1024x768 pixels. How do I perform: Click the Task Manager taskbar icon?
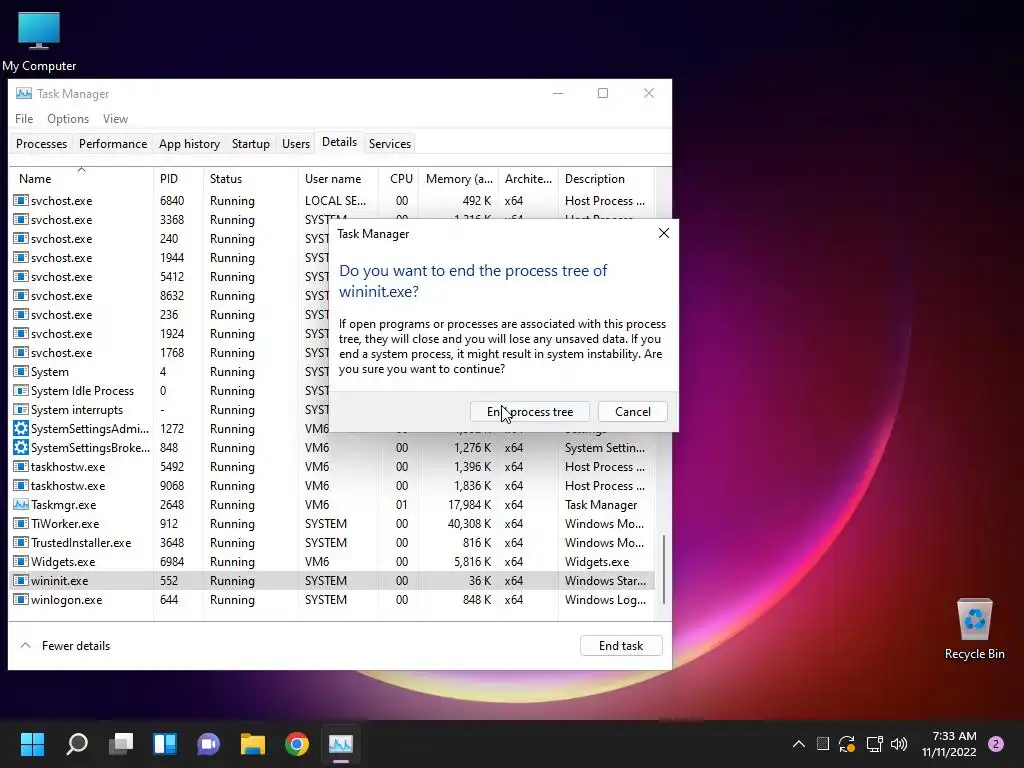pyautogui.click(x=341, y=744)
